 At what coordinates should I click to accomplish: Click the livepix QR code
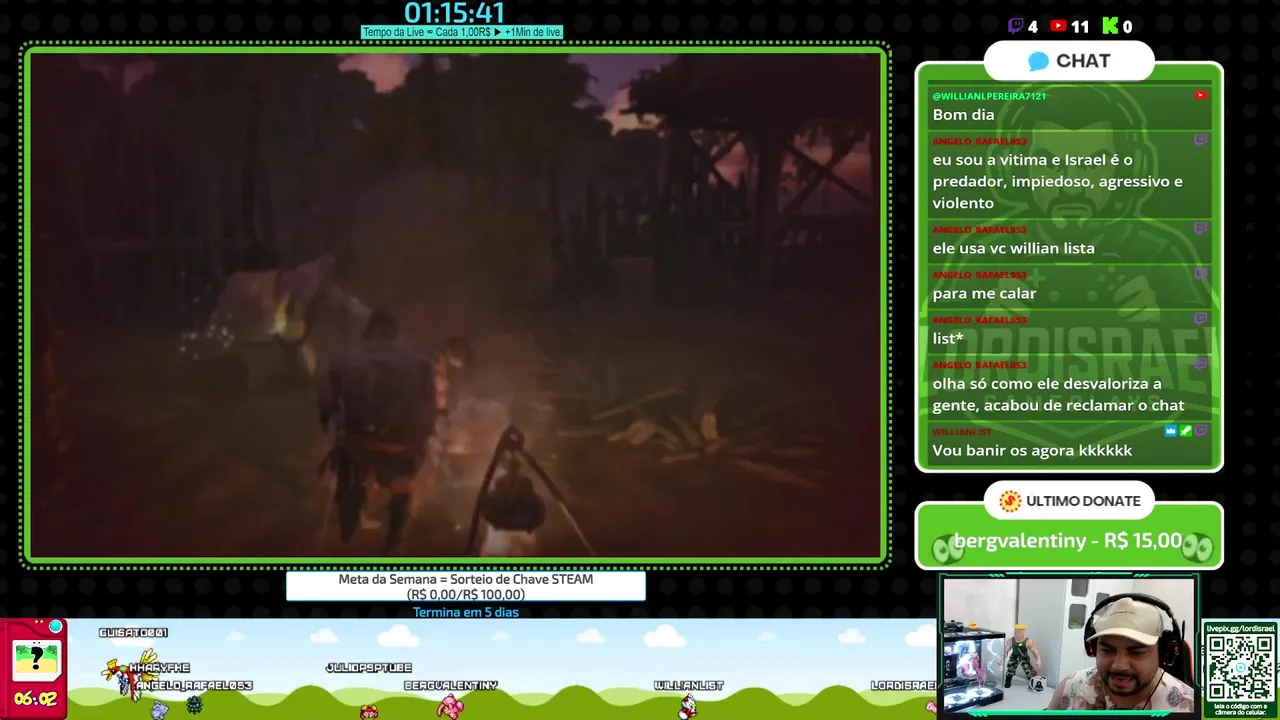(x=1240, y=667)
